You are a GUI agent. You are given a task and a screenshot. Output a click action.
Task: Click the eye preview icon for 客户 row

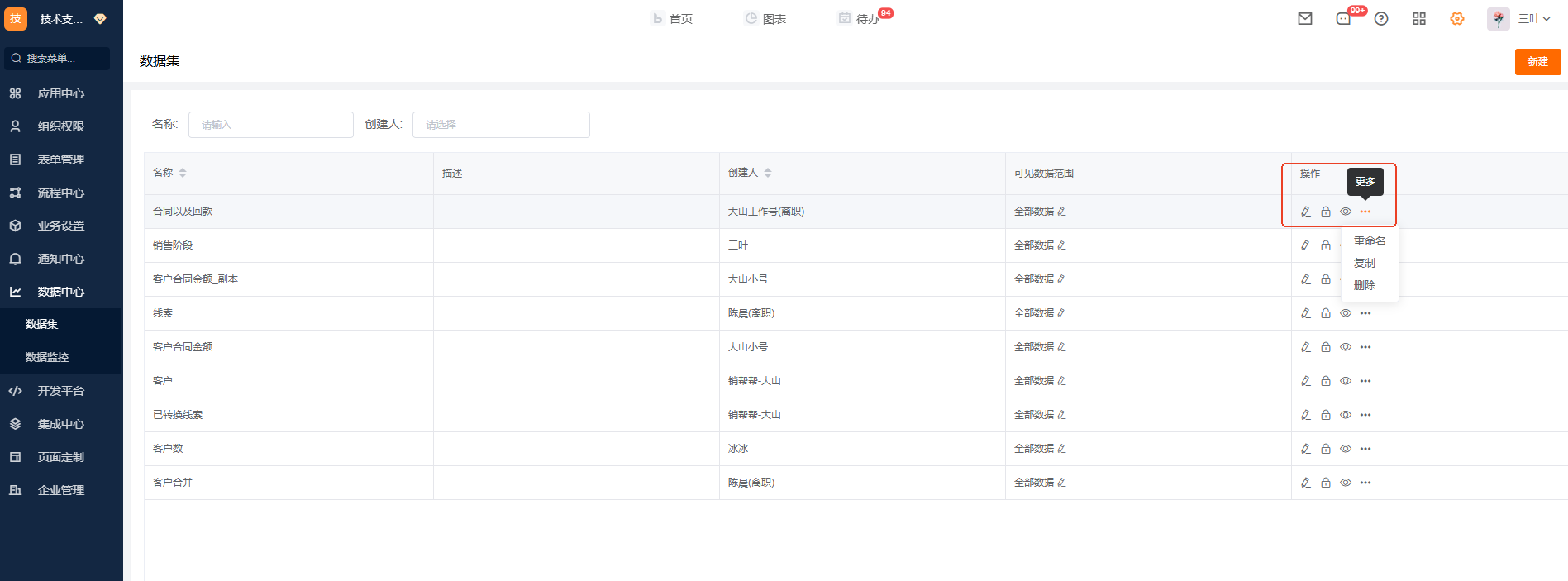pyautogui.click(x=1346, y=381)
